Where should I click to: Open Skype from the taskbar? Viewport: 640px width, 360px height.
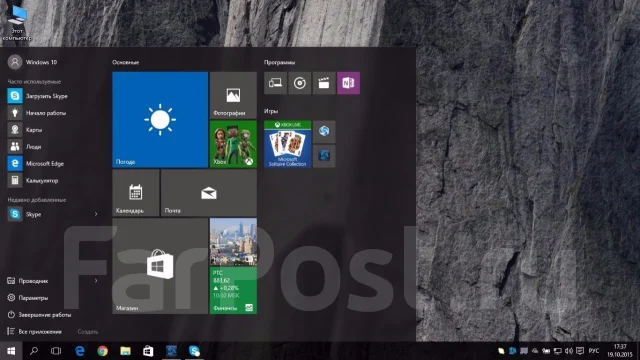click(x=194, y=351)
